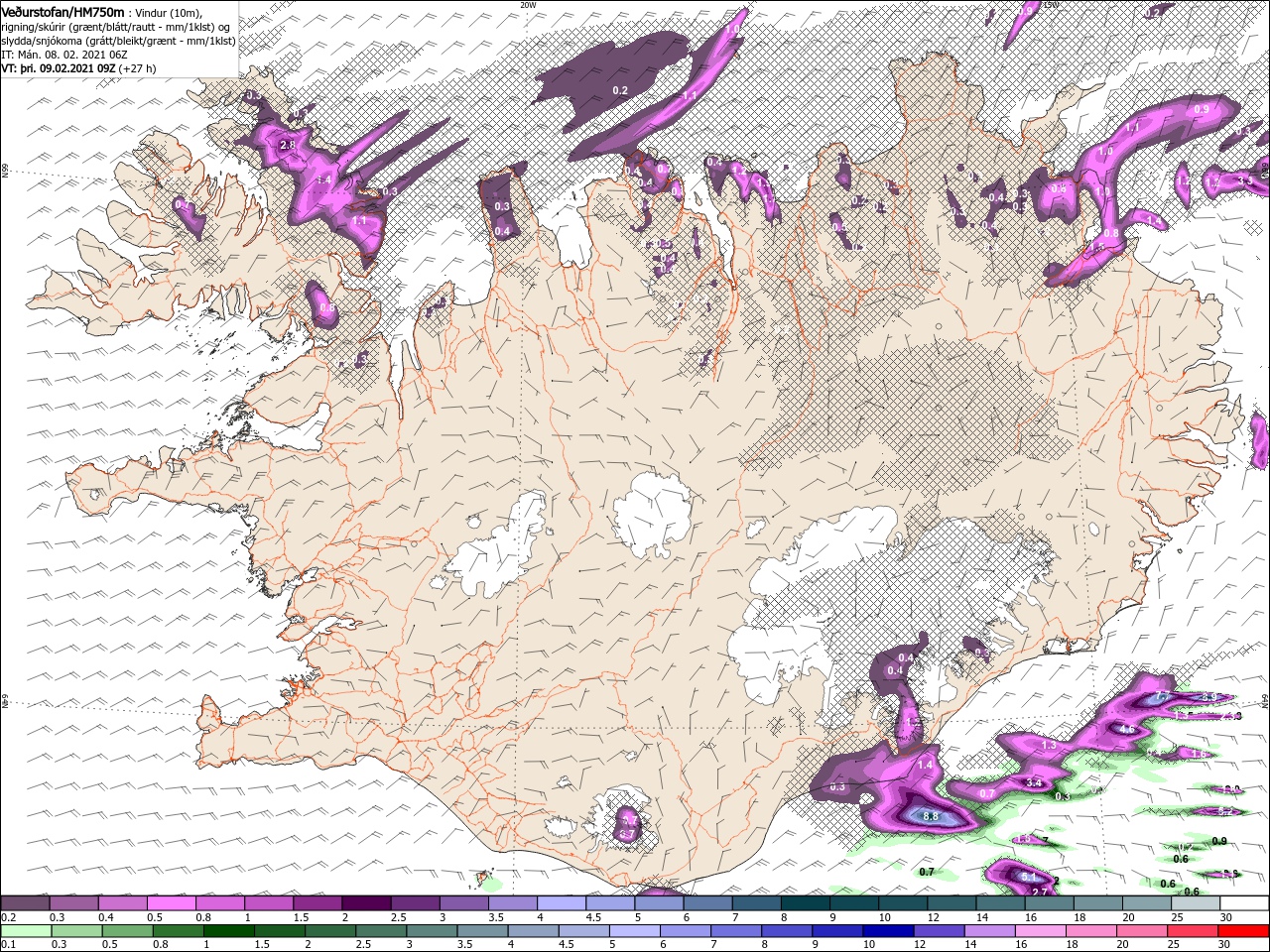Click the 'rigning/skúrir' legend description line
The image size is (1270, 952).
click(x=115, y=26)
